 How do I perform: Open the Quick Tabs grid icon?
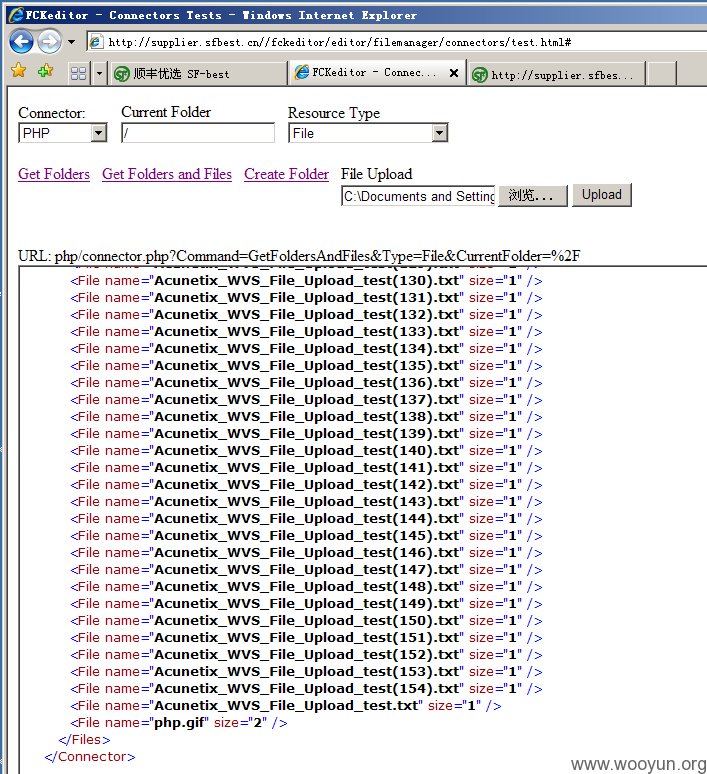(x=79, y=74)
